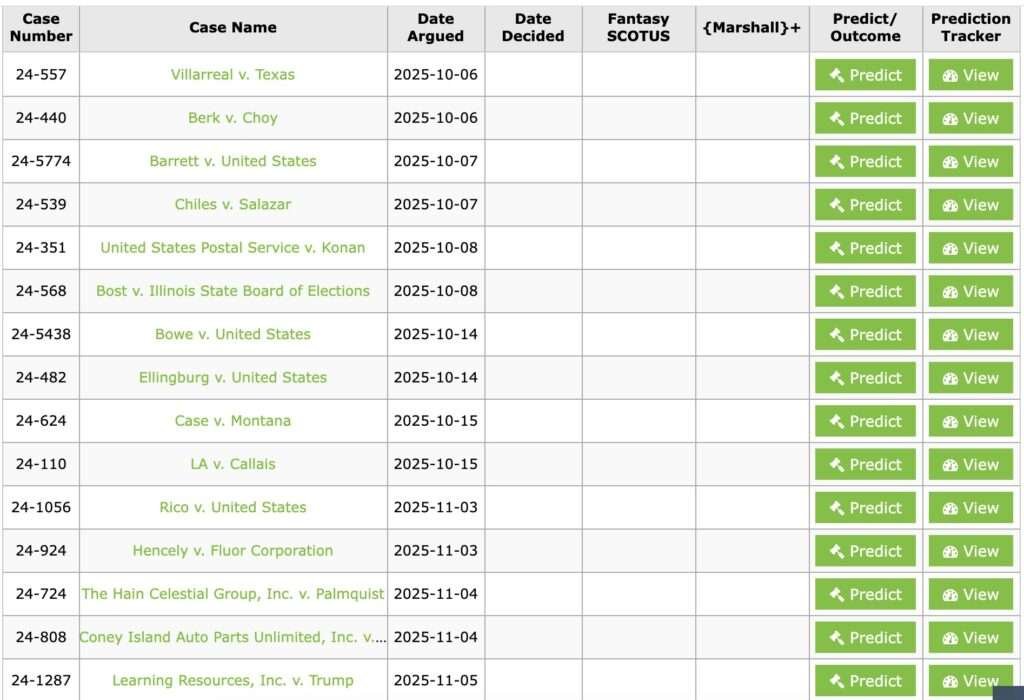Open The Hain Celestial Group v. Palmquist link
The width and height of the screenshot is (1024, 700).
tap(233, 594)
